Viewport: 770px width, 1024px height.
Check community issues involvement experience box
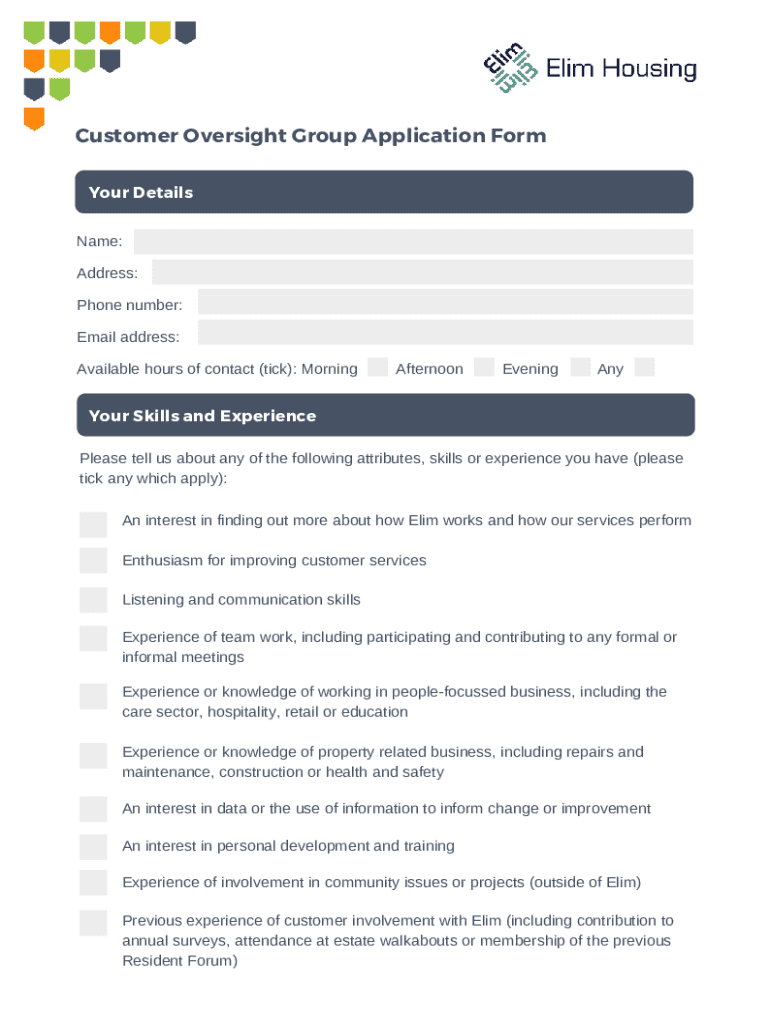(93, 883)
